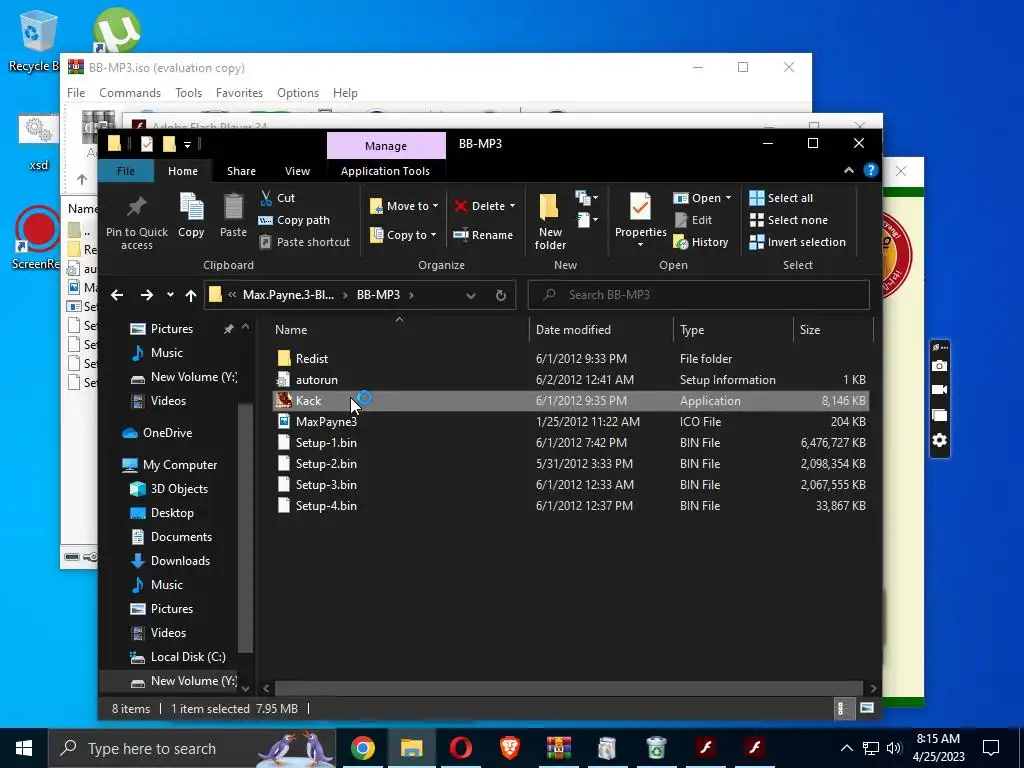Click the Rename ribbon button
Image resolution: width=1024 pixels, height=768 pixels.
pos(483,234)
